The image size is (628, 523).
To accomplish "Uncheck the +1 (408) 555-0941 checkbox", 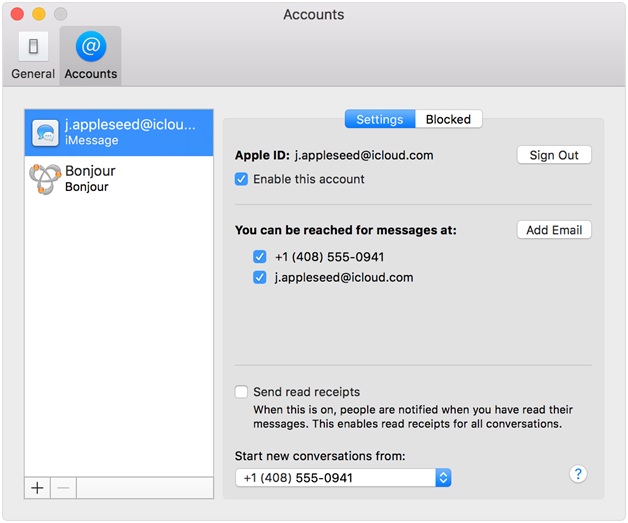I will point(260,257).
